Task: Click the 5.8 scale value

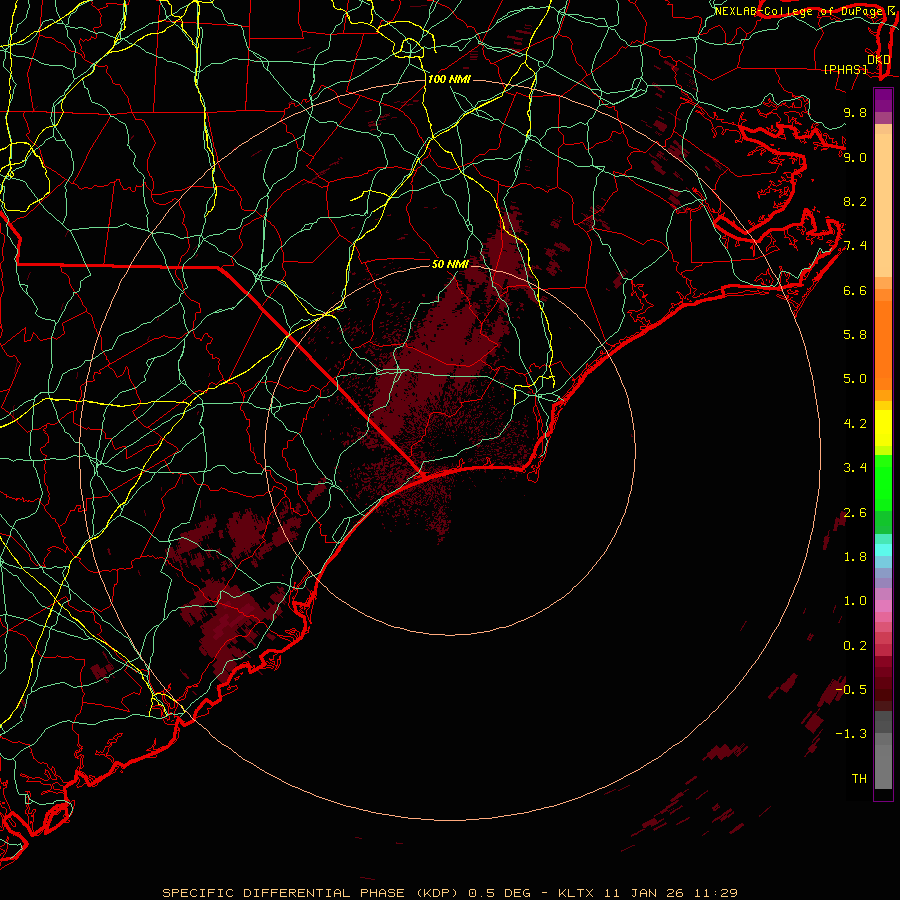Action: [855, 335]
